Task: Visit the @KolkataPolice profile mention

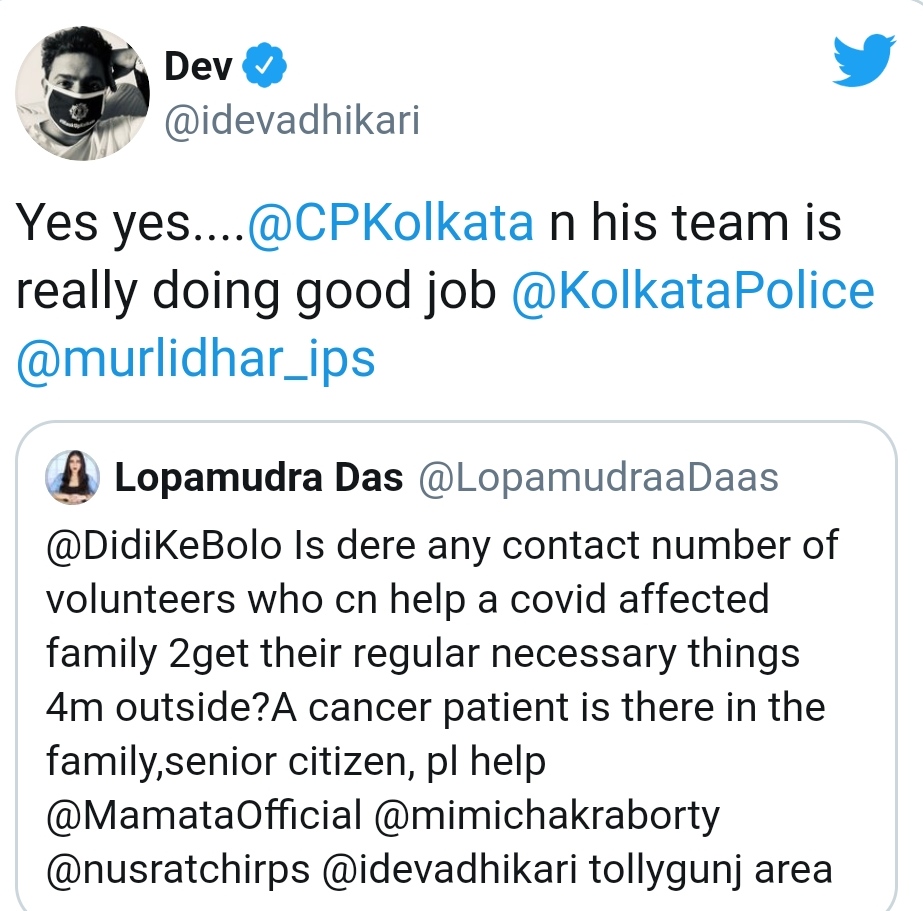Action: [692, 290]
